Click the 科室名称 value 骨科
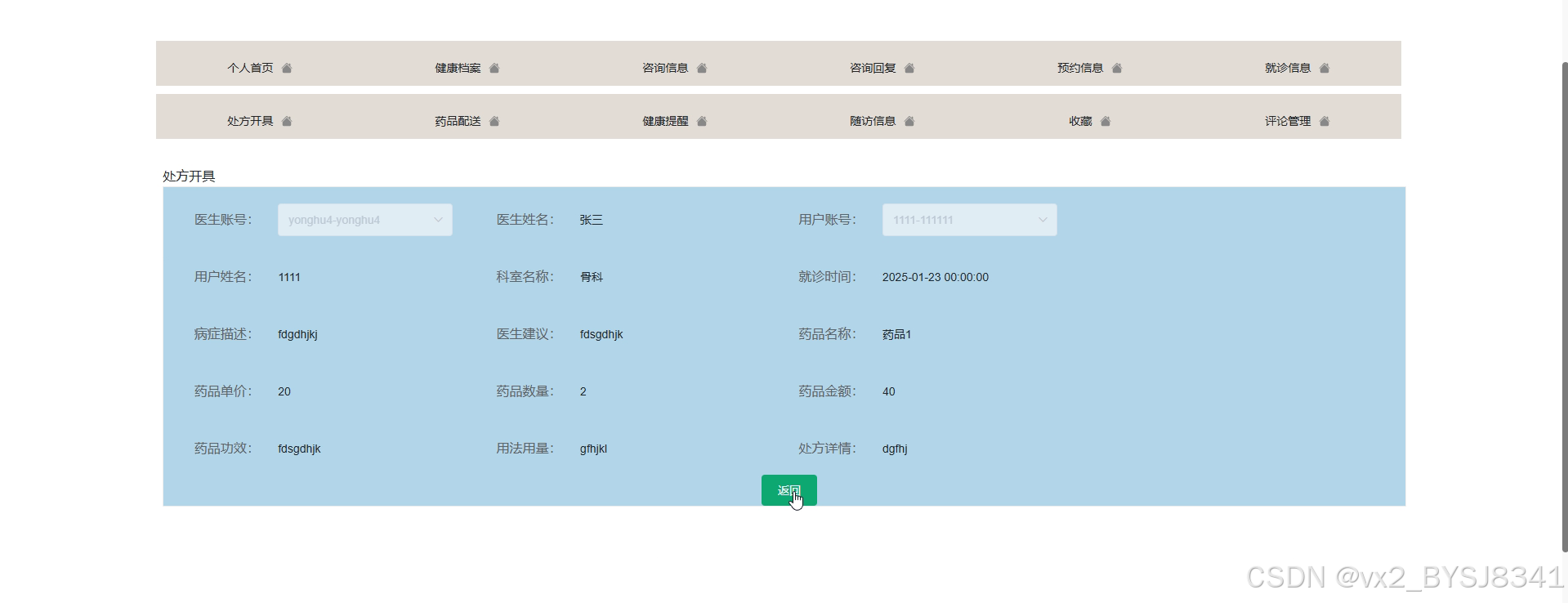Screen dimensions: 1568x603 [591, 277]
